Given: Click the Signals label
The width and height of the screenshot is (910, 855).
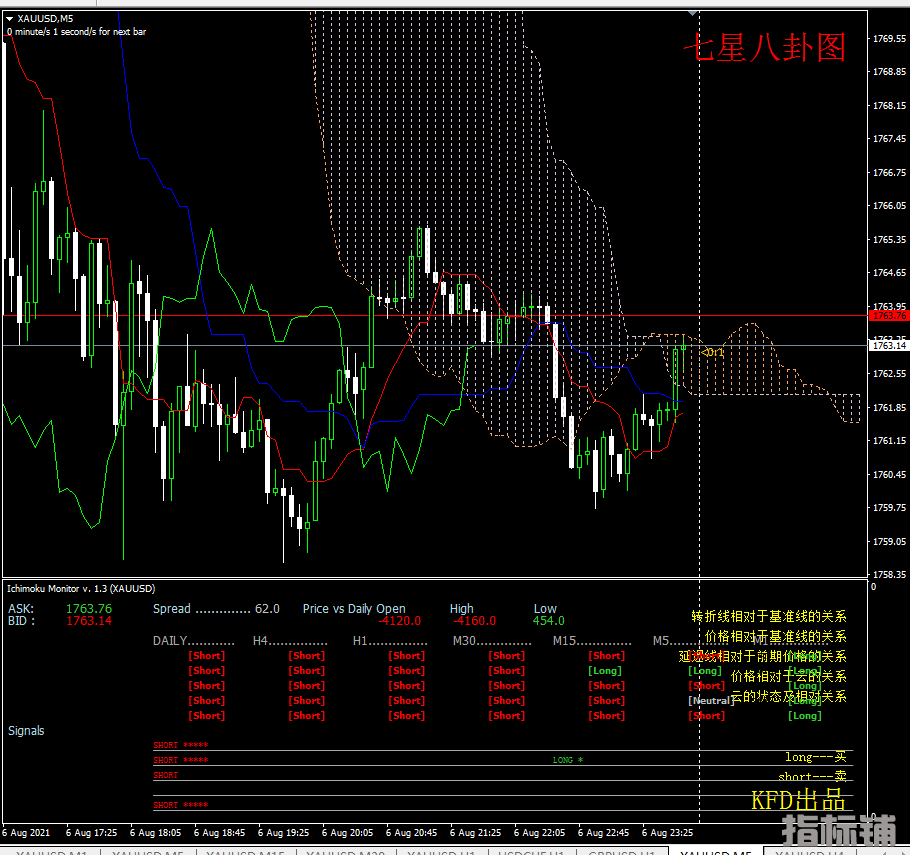Looking at the screenshot, I should pos(26,731).
